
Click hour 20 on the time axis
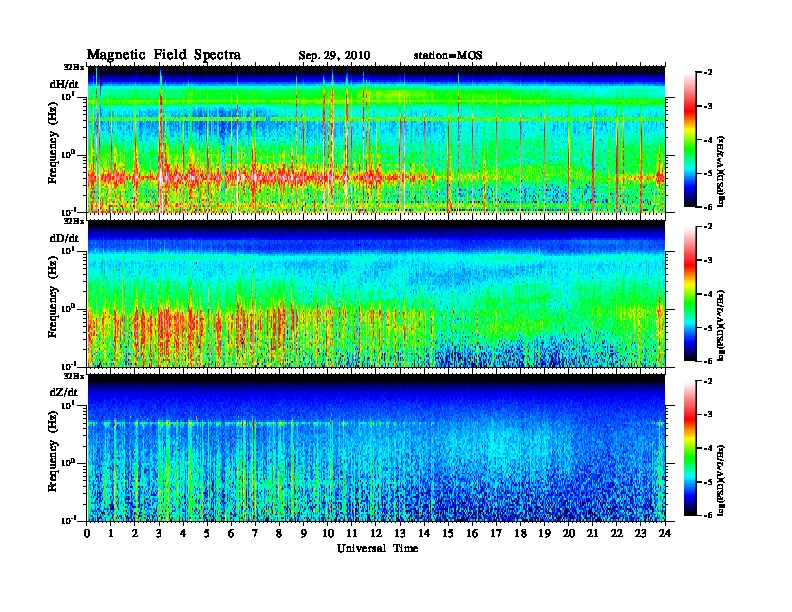568,534
